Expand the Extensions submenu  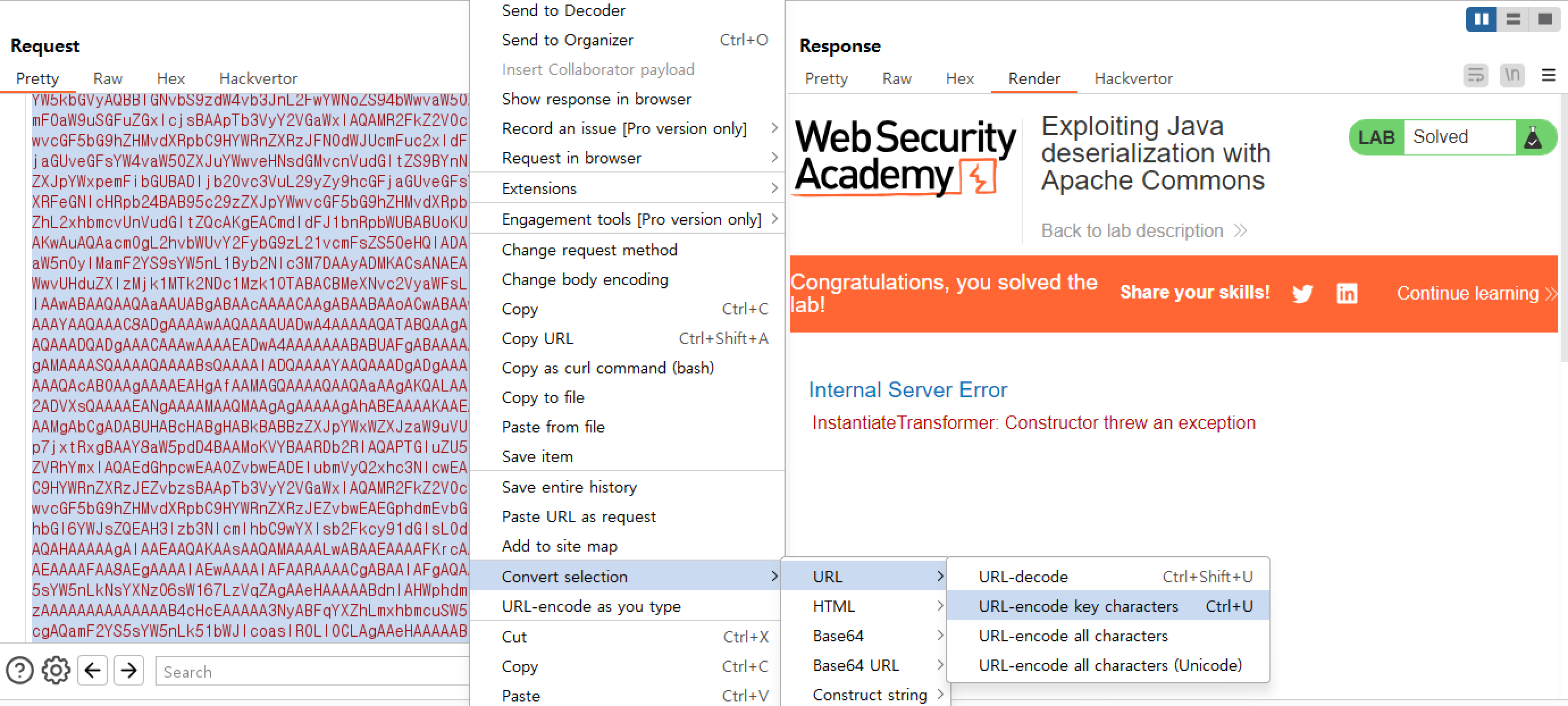627,188
